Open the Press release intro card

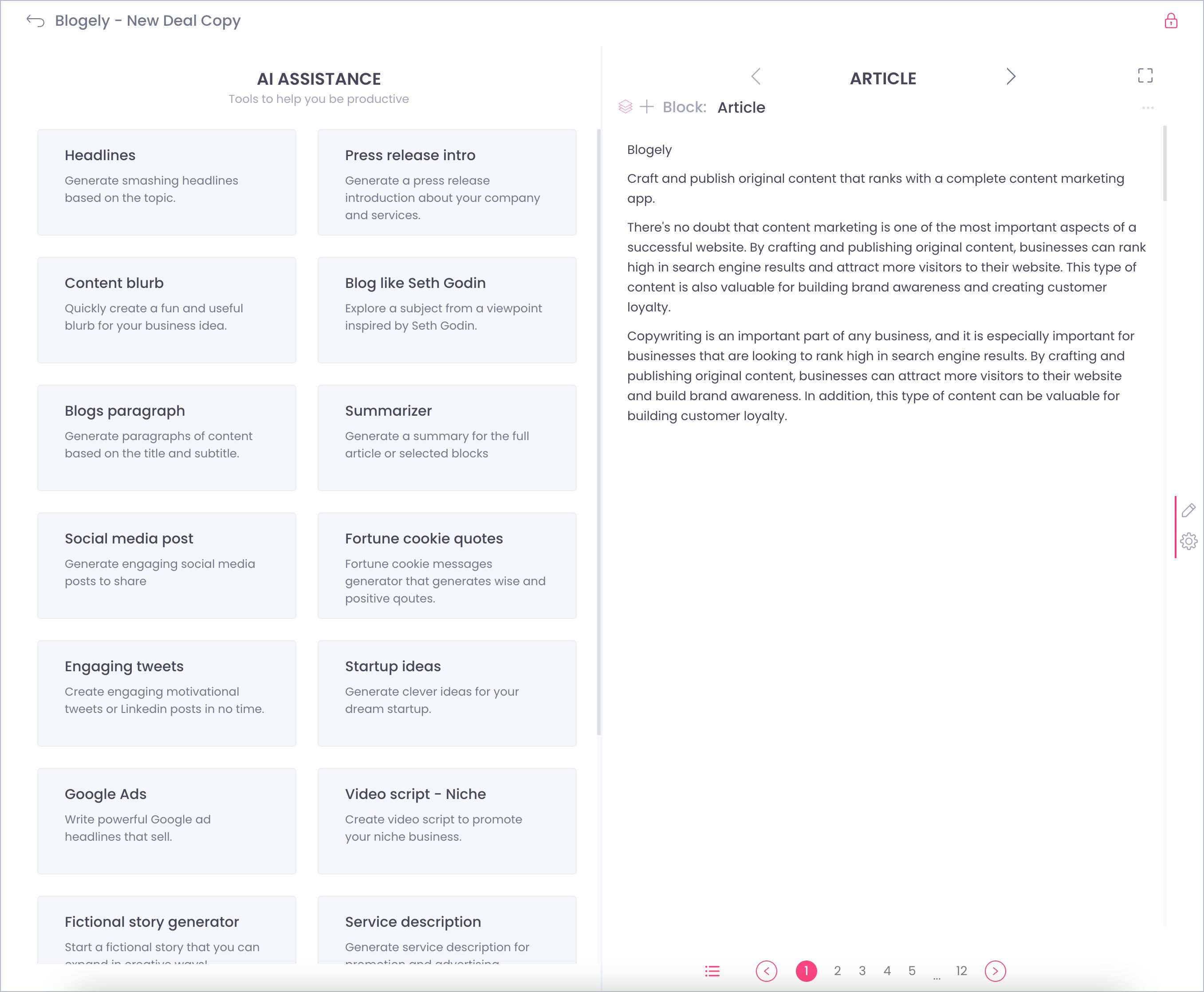click(447, 182)
